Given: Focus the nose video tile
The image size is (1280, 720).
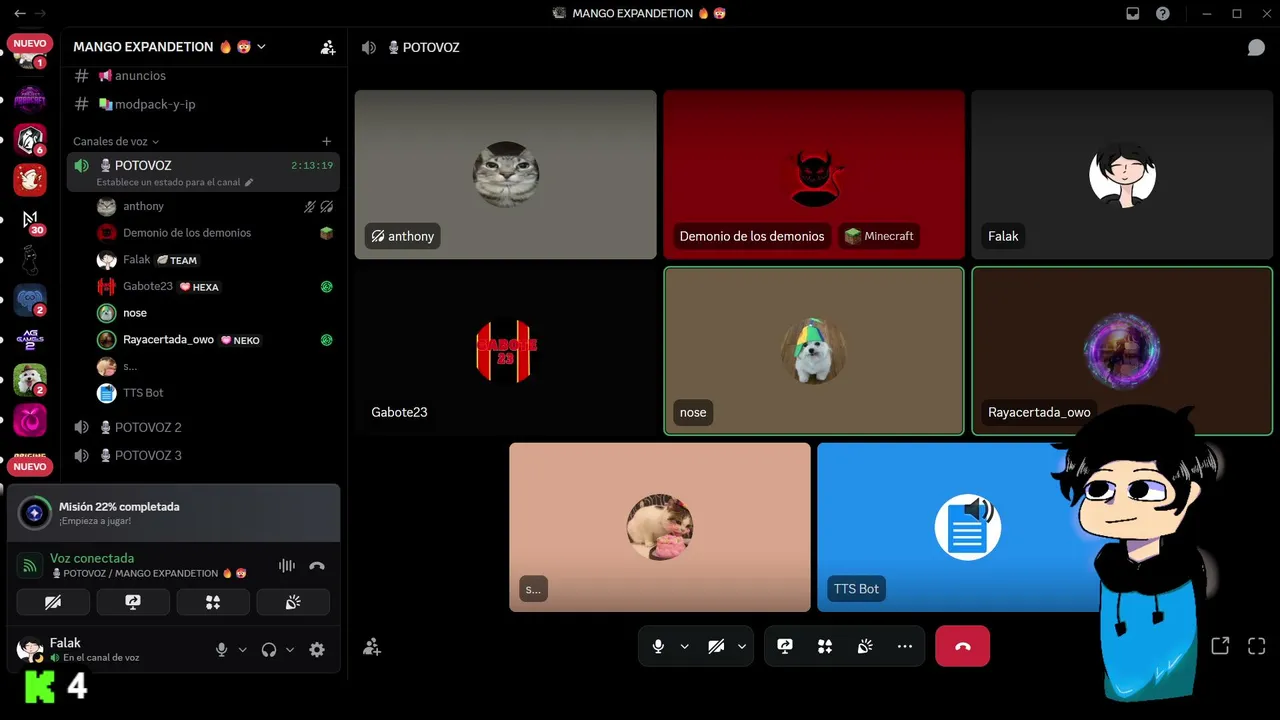Looking at the screenshot, I should [x=814, y=351].
